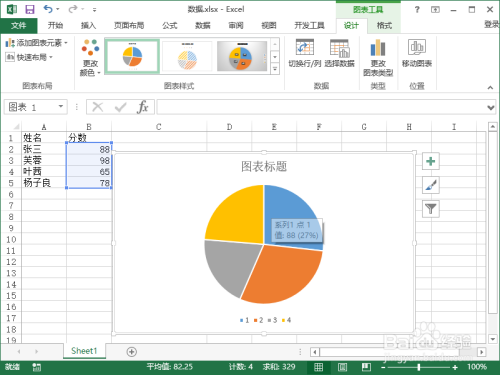Switch to Normal view in status bar
The width and height of the screenshot is (500, 375).
[x=319, y=367]
